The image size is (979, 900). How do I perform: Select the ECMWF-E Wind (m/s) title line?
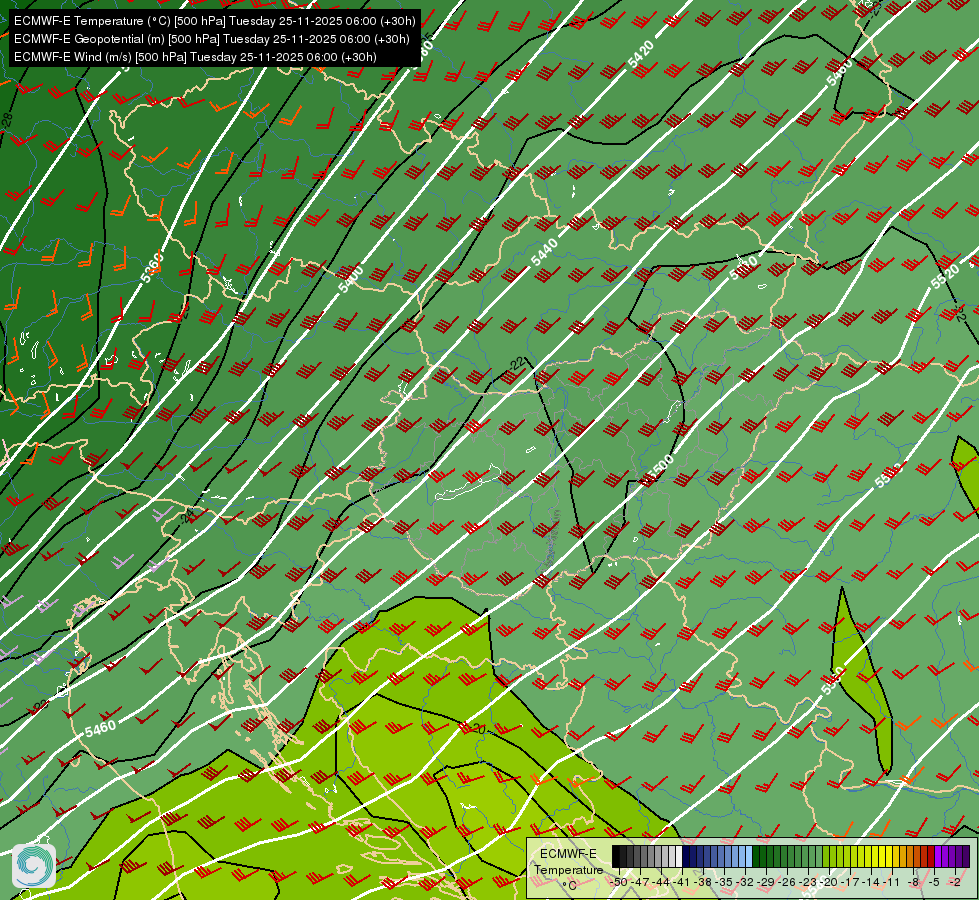pos(195,57)
